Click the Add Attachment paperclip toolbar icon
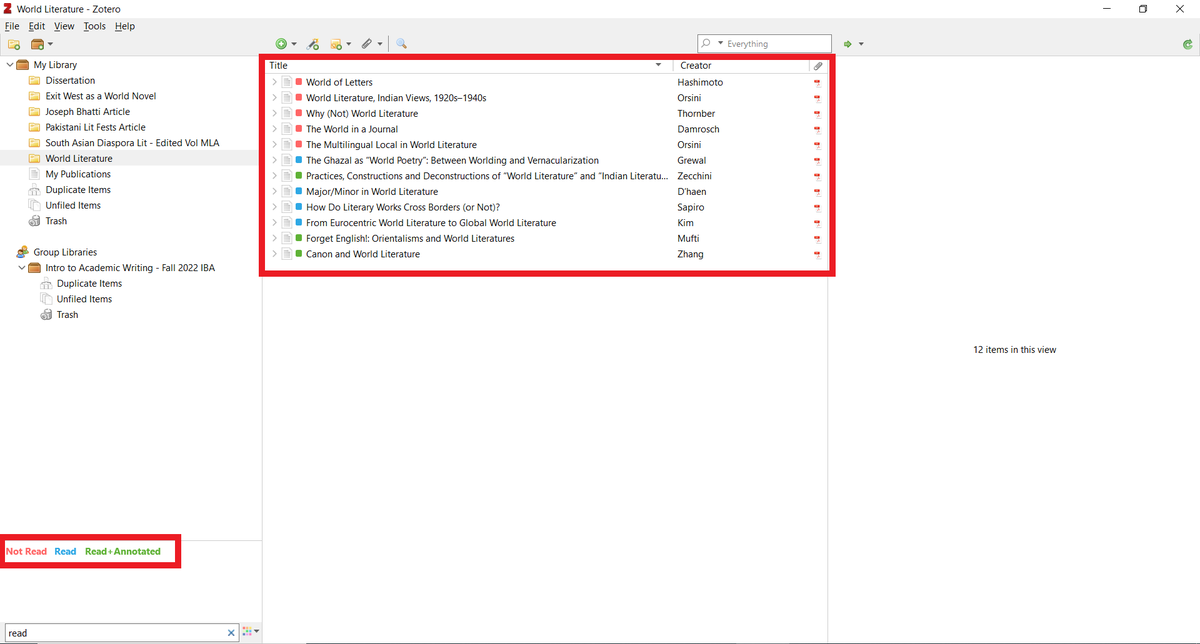1200x644 pixels. click(367, 44)
